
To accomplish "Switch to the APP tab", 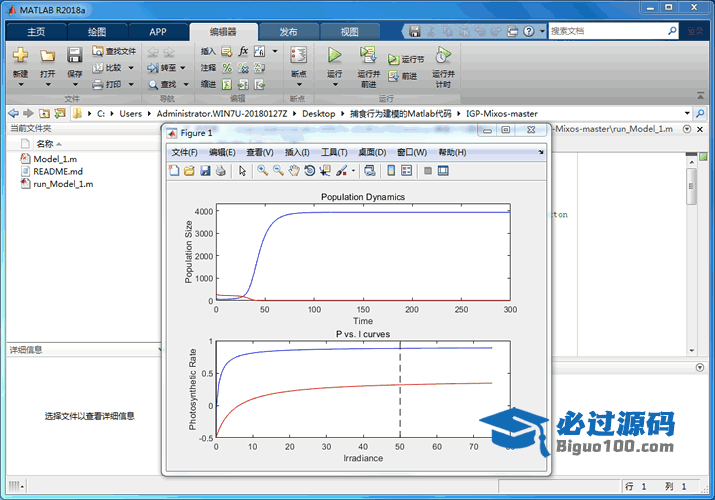I will [158, 31].
